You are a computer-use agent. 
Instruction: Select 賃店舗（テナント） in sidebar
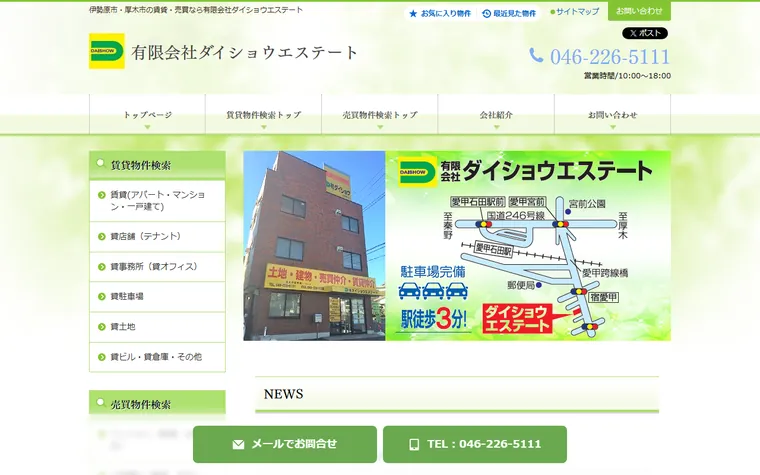[x=158, y=237]
